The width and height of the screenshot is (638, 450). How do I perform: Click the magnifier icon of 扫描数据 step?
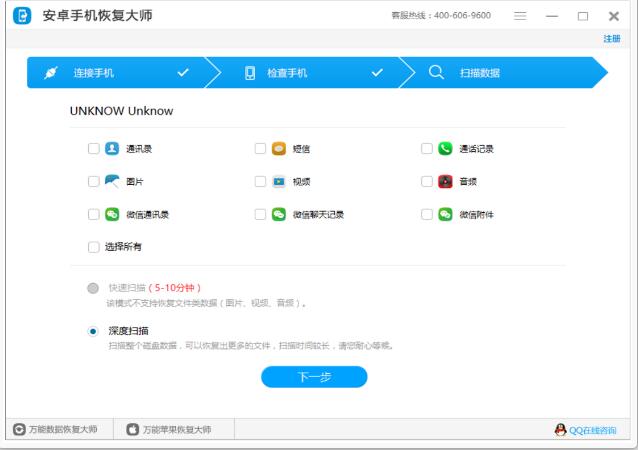click(436, 72)
